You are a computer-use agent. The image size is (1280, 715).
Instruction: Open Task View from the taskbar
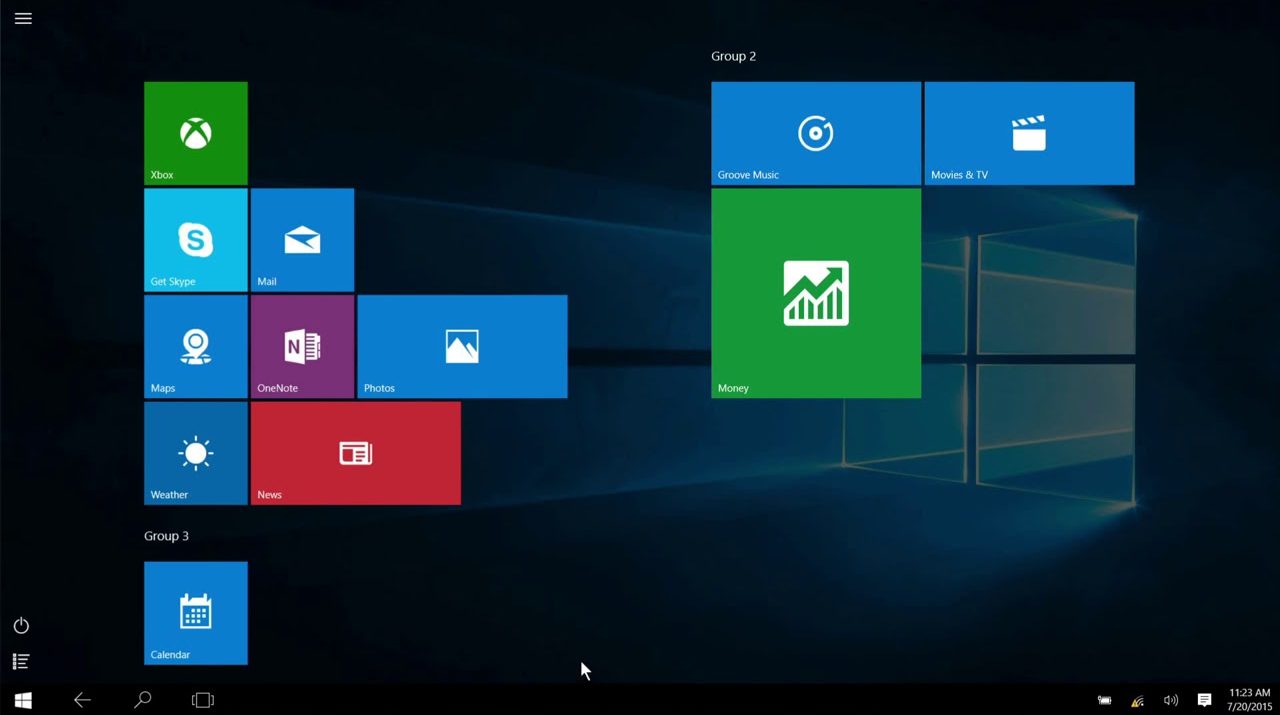pyautogui.click(x=203, y=700)
